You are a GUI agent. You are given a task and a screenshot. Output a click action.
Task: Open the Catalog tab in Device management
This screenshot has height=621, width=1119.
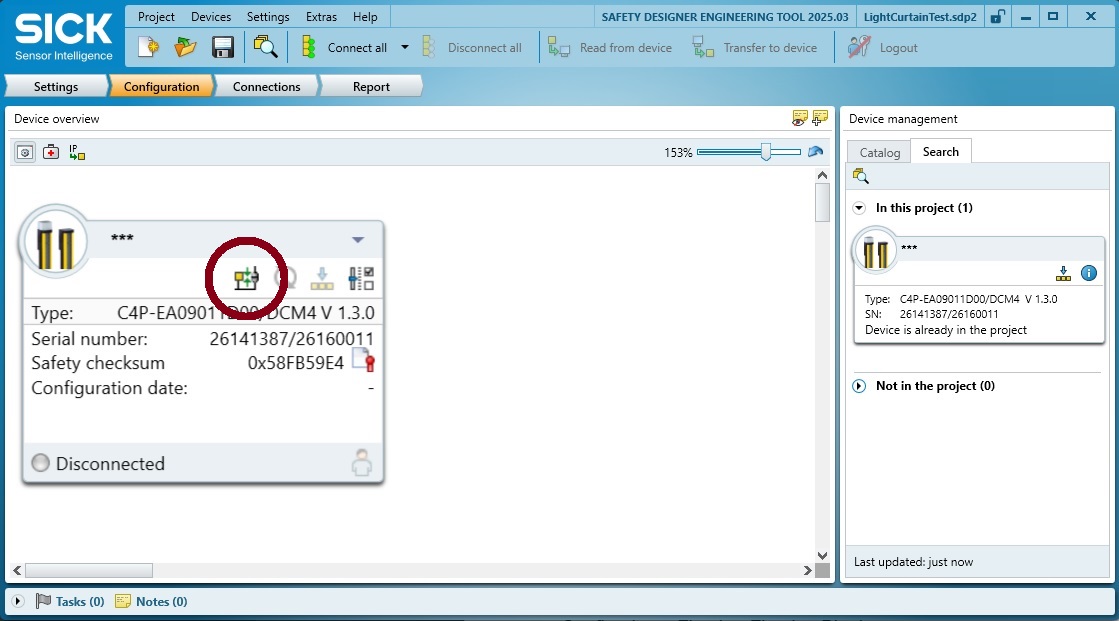pyautogui.click(x=879, y=152)
